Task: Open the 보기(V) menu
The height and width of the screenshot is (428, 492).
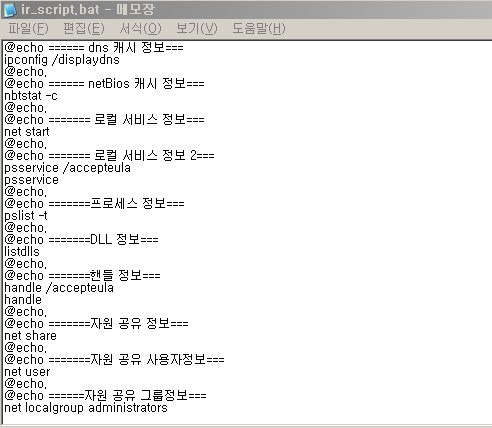Action: pos(197,29)
